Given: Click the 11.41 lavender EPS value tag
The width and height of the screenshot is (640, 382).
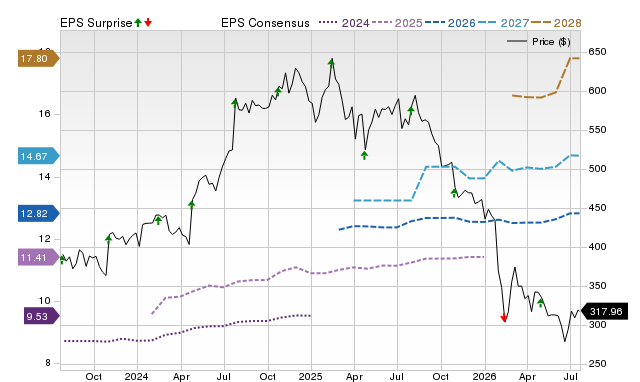Looking at the screenshot, I should 38,258.
